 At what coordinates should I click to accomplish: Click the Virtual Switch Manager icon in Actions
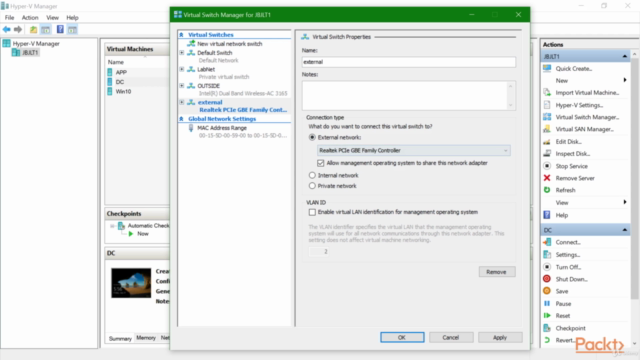click(547, 117)
